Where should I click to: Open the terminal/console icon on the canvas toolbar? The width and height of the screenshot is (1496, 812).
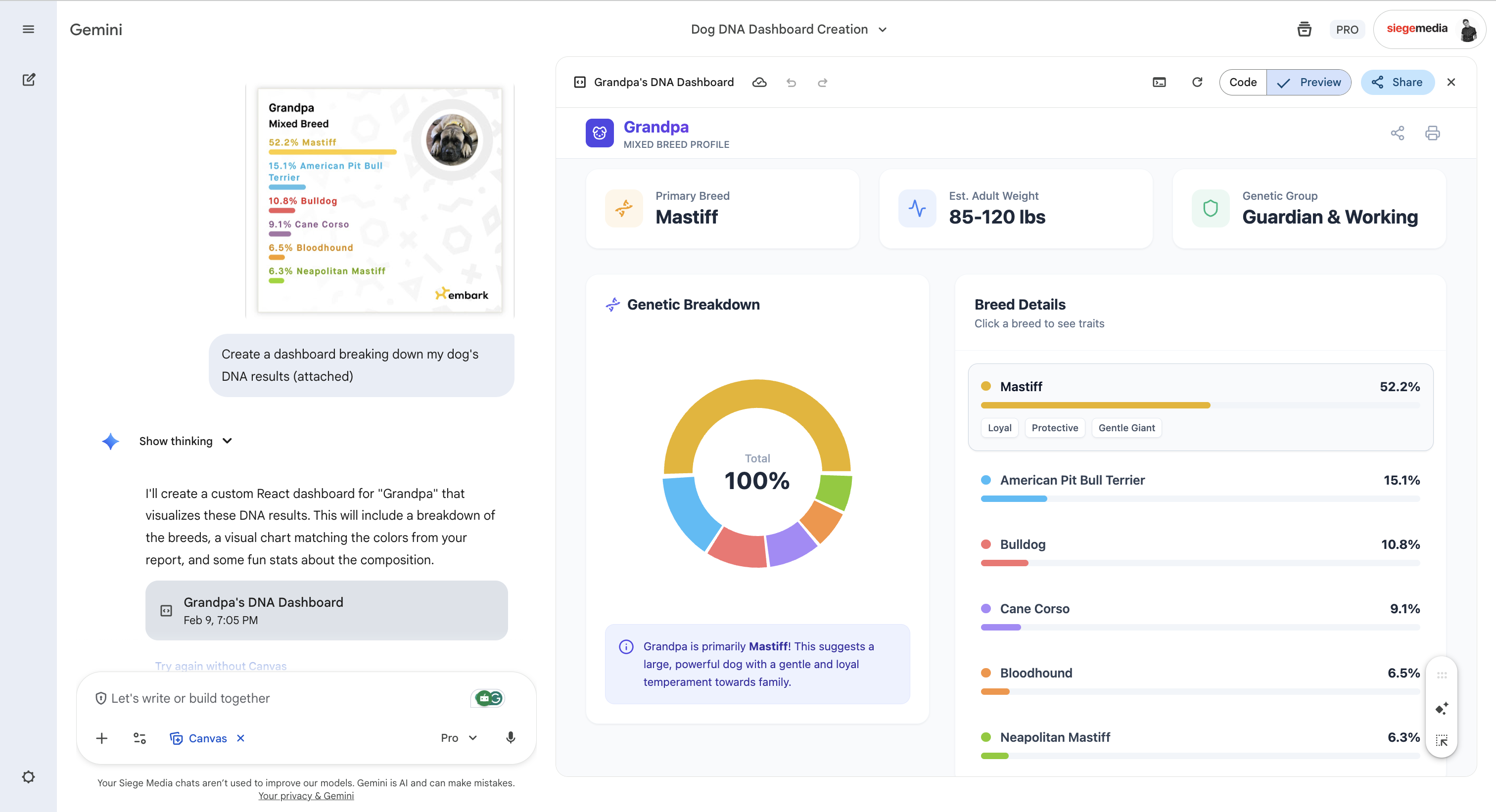(1160, 82)
